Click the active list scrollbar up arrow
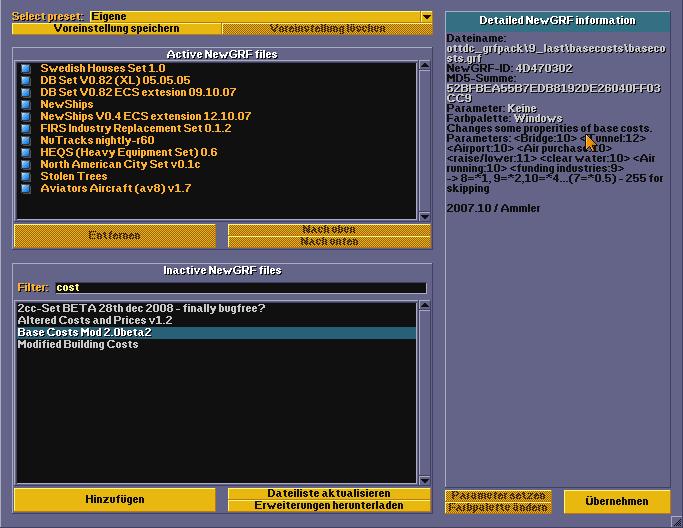Screen dimensions: 683x528 tap(425, 67)
